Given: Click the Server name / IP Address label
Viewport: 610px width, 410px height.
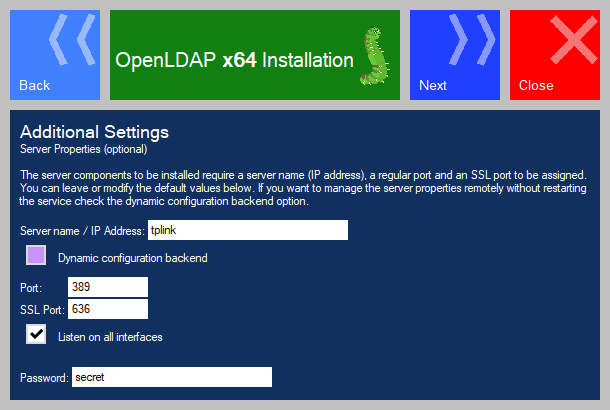Looking at the screenshot, I should (82, 231).
